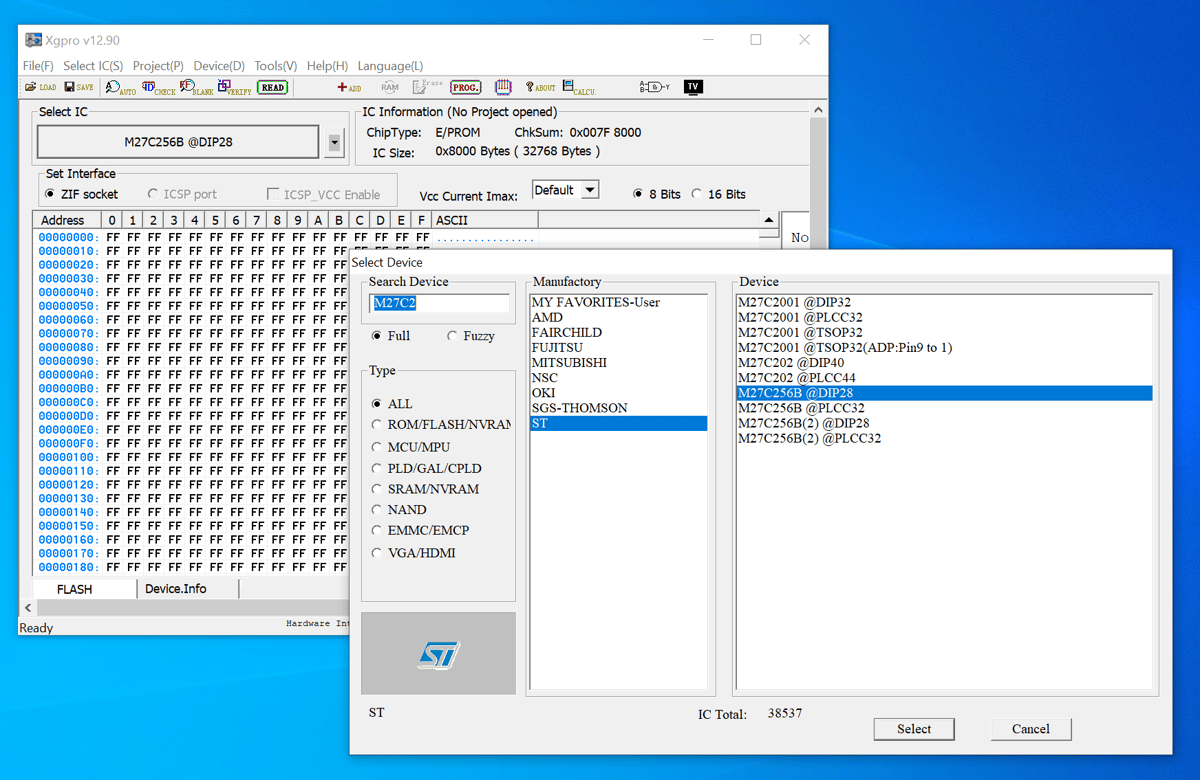Screen dimensions: 1200x780
Task: Click the logic gate test toolbar icon
Action: click(x=655, y=87)
